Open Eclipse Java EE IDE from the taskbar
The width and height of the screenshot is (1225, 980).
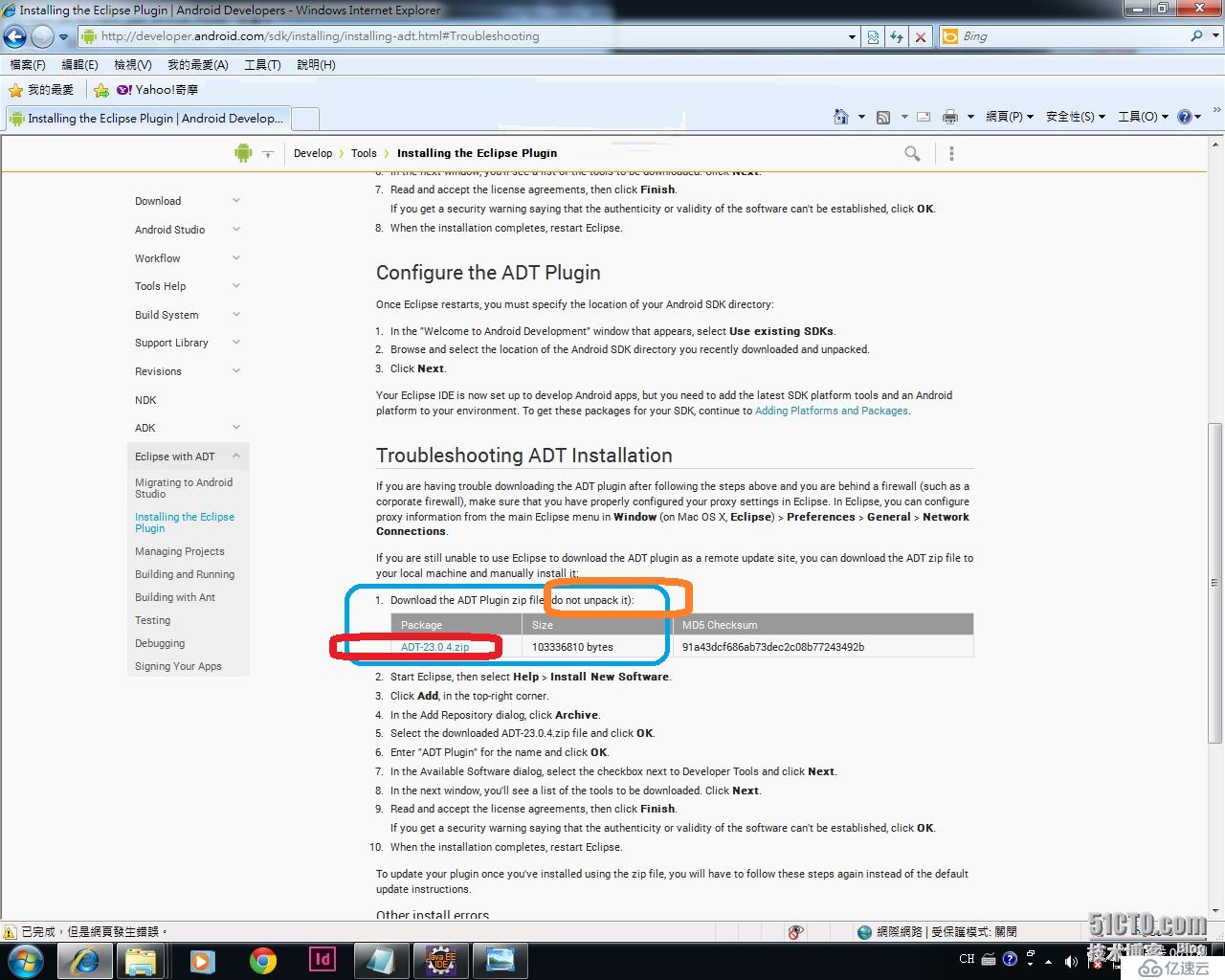point(441,960)
